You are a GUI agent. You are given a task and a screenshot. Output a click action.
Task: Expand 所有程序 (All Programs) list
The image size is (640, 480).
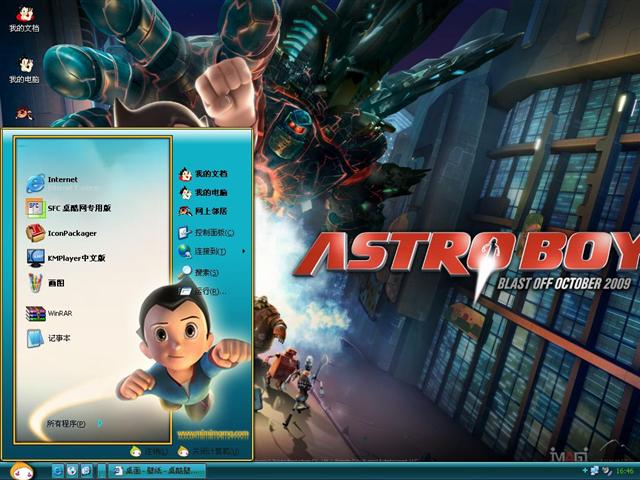(x=70, y=424)
